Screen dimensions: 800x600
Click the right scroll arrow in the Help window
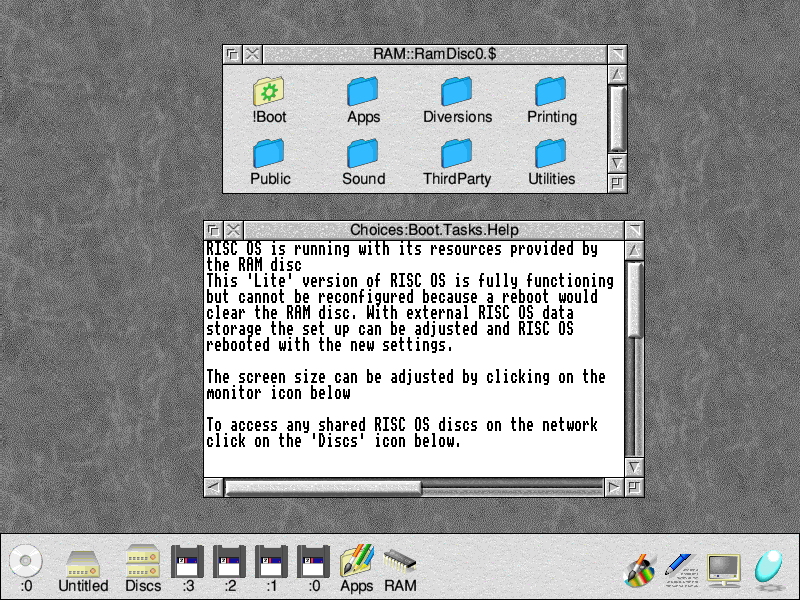(x=614, y=487)
